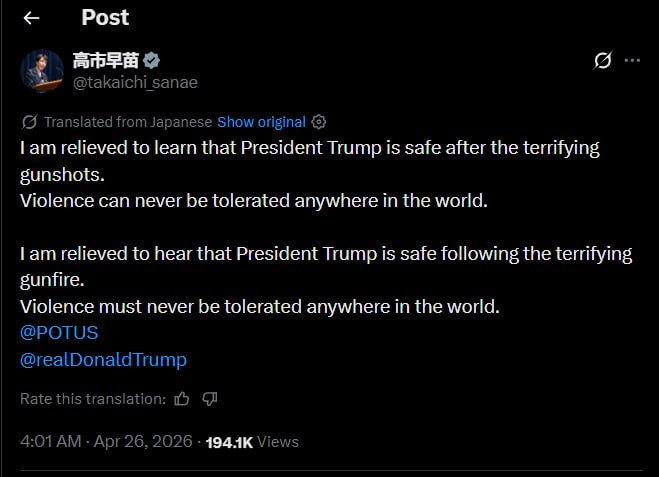Show original Japanese post text
Screen dimensions: 659x477
[x=261, y=122]
